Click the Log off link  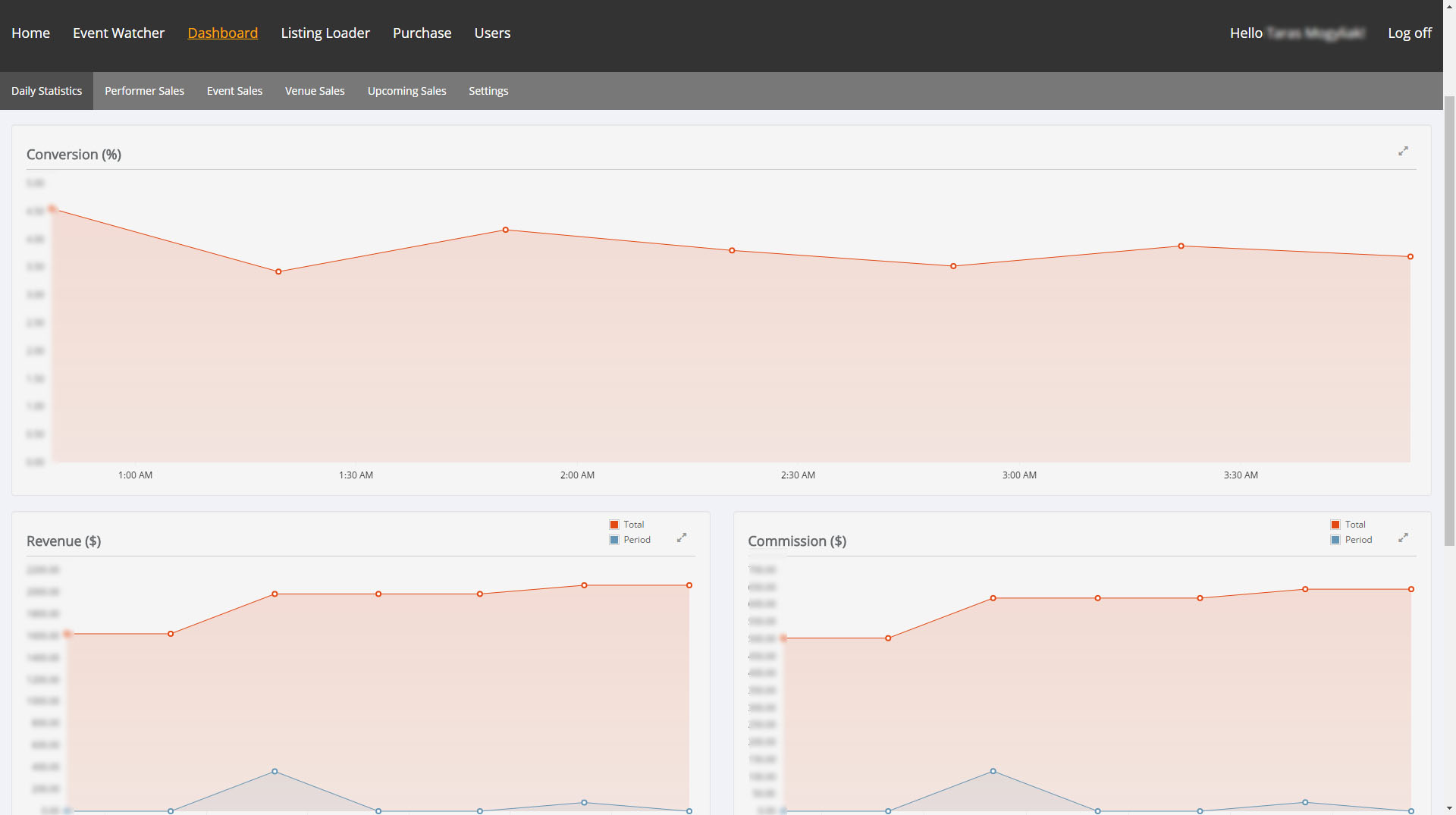[1410, 33]
